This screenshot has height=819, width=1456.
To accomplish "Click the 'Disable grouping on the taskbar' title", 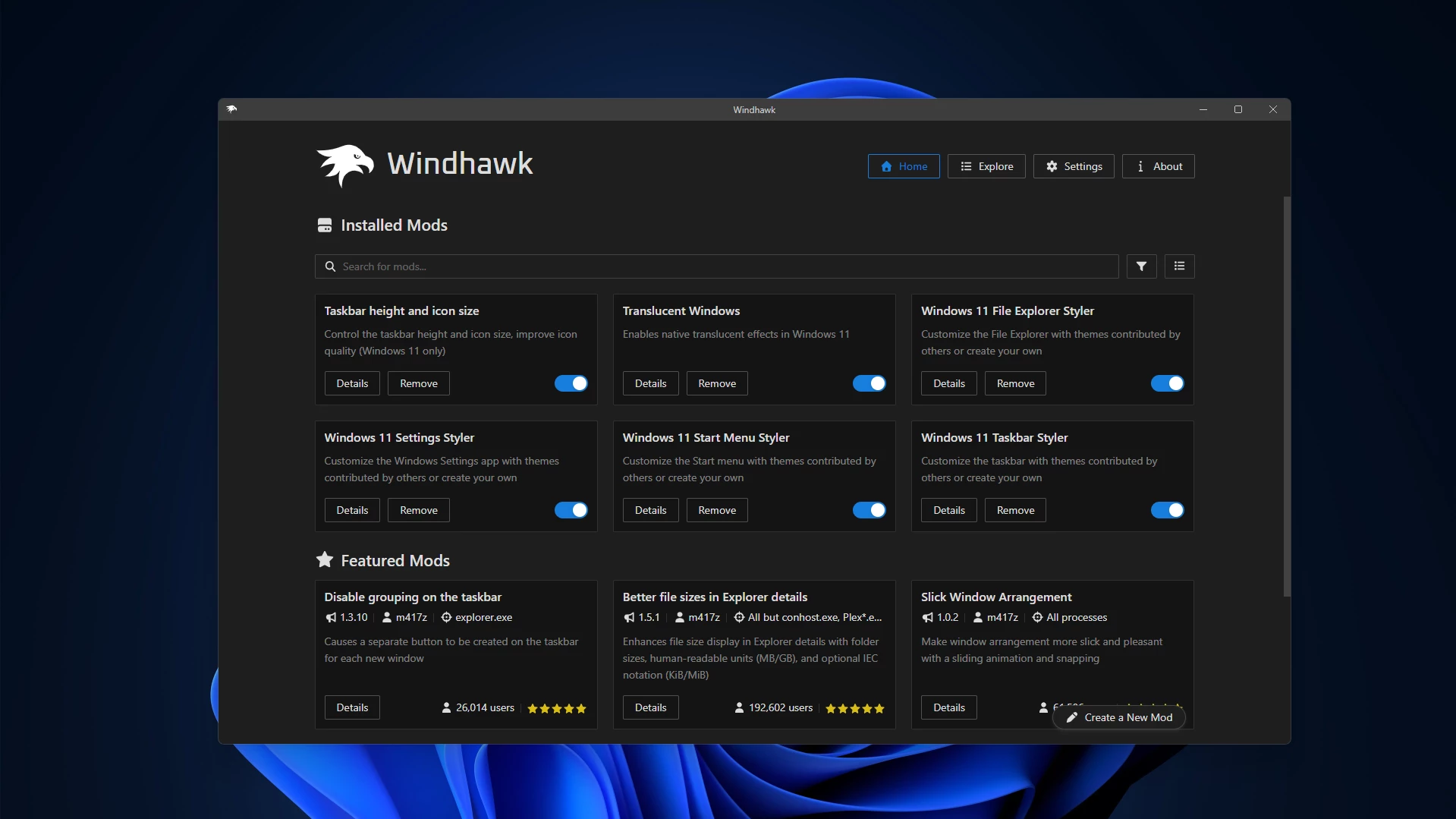I will coord(413,597).
